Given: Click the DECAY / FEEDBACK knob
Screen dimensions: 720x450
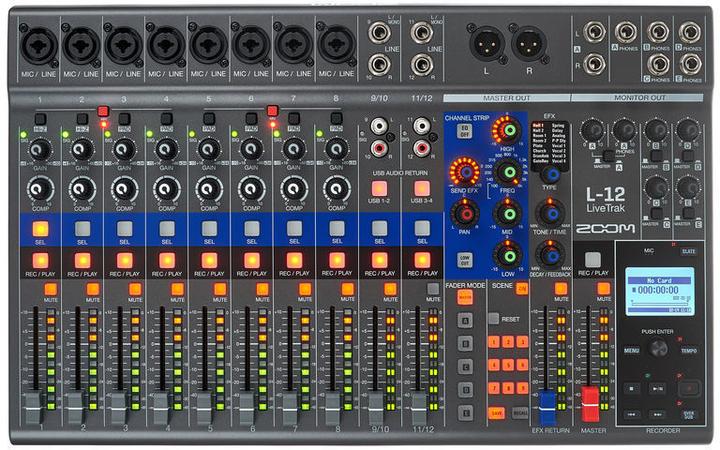Looking at the screenshot, I should (x=551, y=255).
